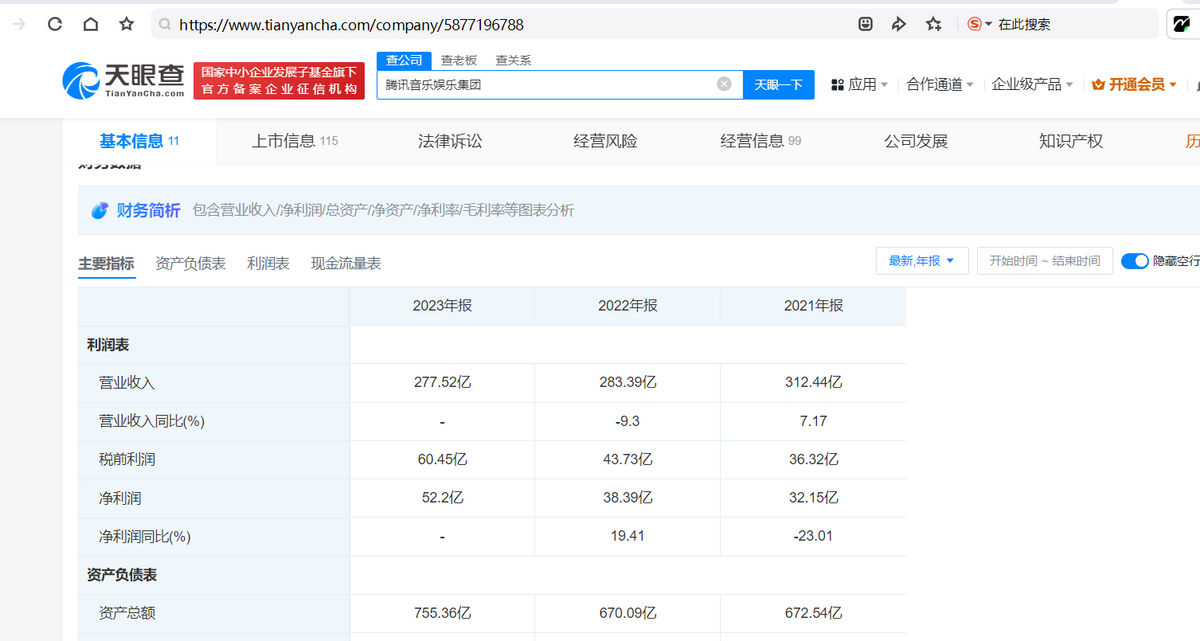Click the 开通会员 link
The image size is (1200, 641).
pos(1136,85)
